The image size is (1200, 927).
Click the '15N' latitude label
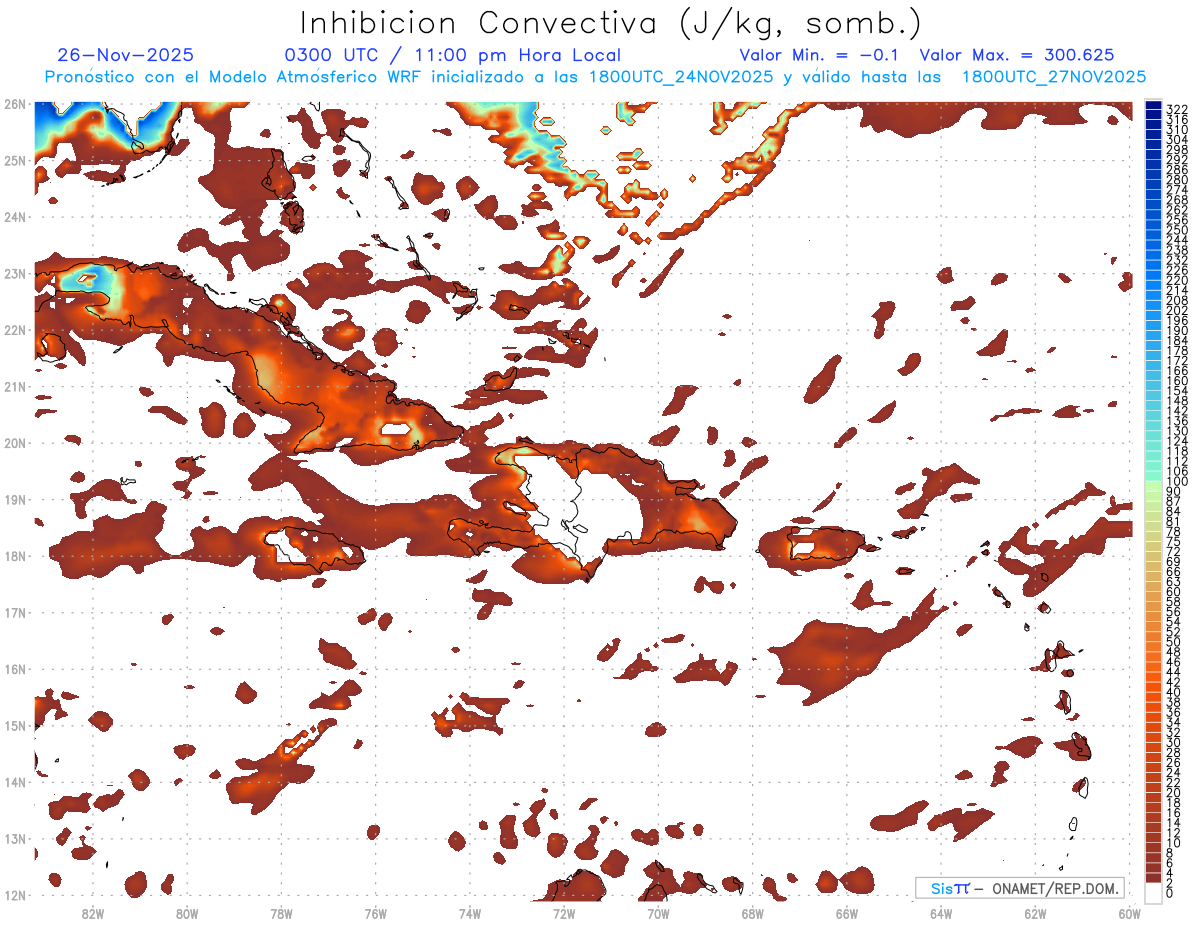(x=14, y=725)
